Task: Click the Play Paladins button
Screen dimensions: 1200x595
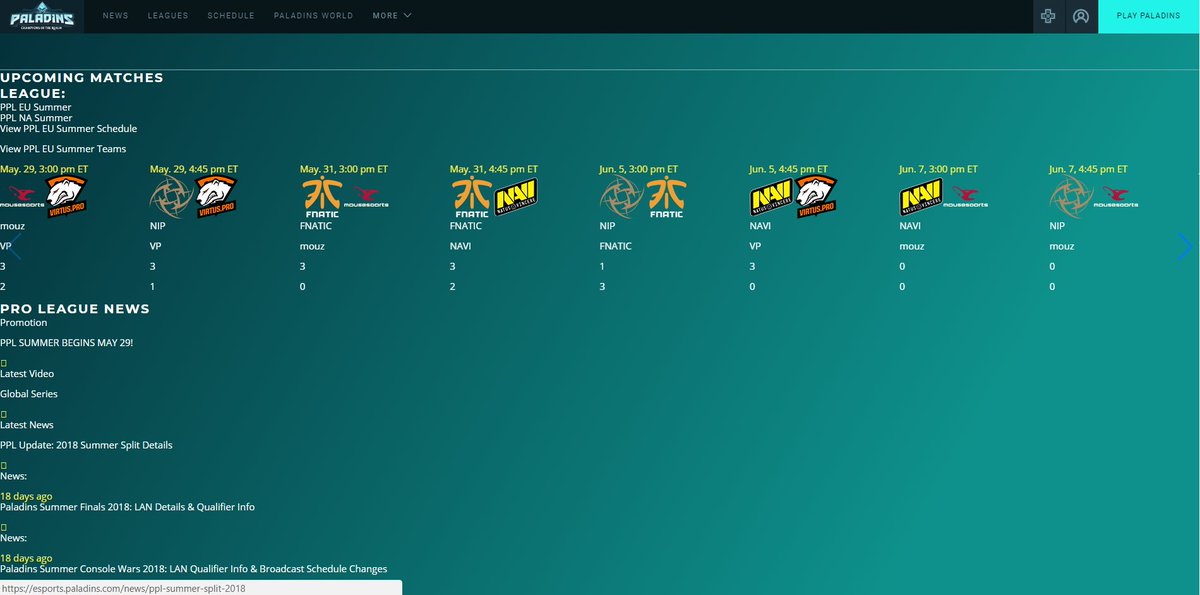Action: click(x=1149, y=16)
